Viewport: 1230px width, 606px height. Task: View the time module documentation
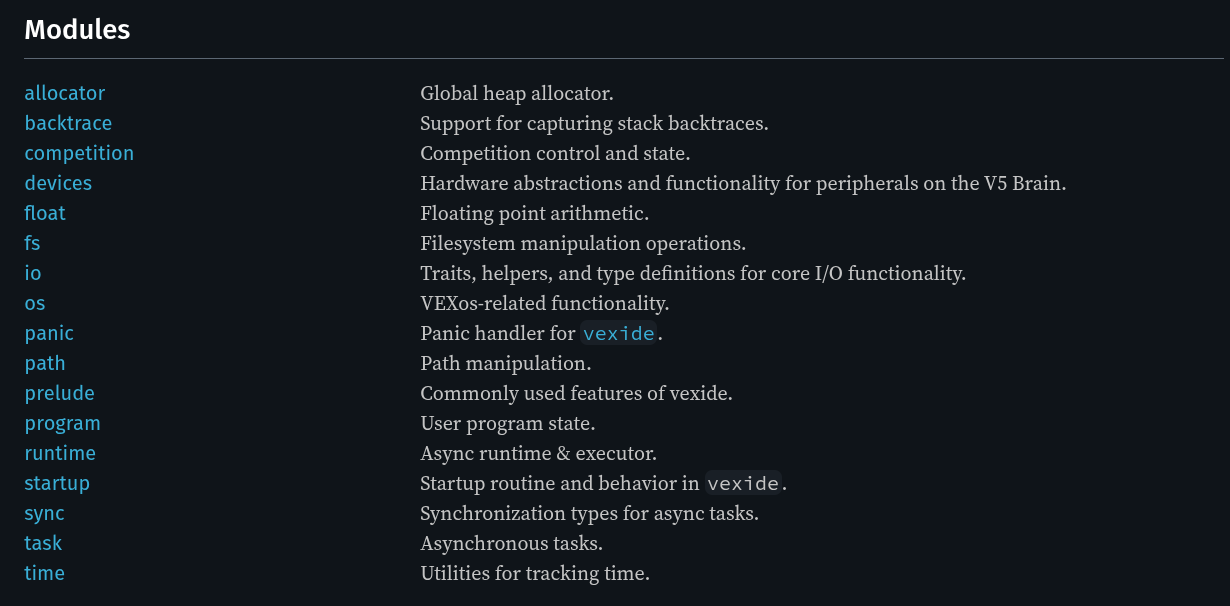click(x=45, y=573)
